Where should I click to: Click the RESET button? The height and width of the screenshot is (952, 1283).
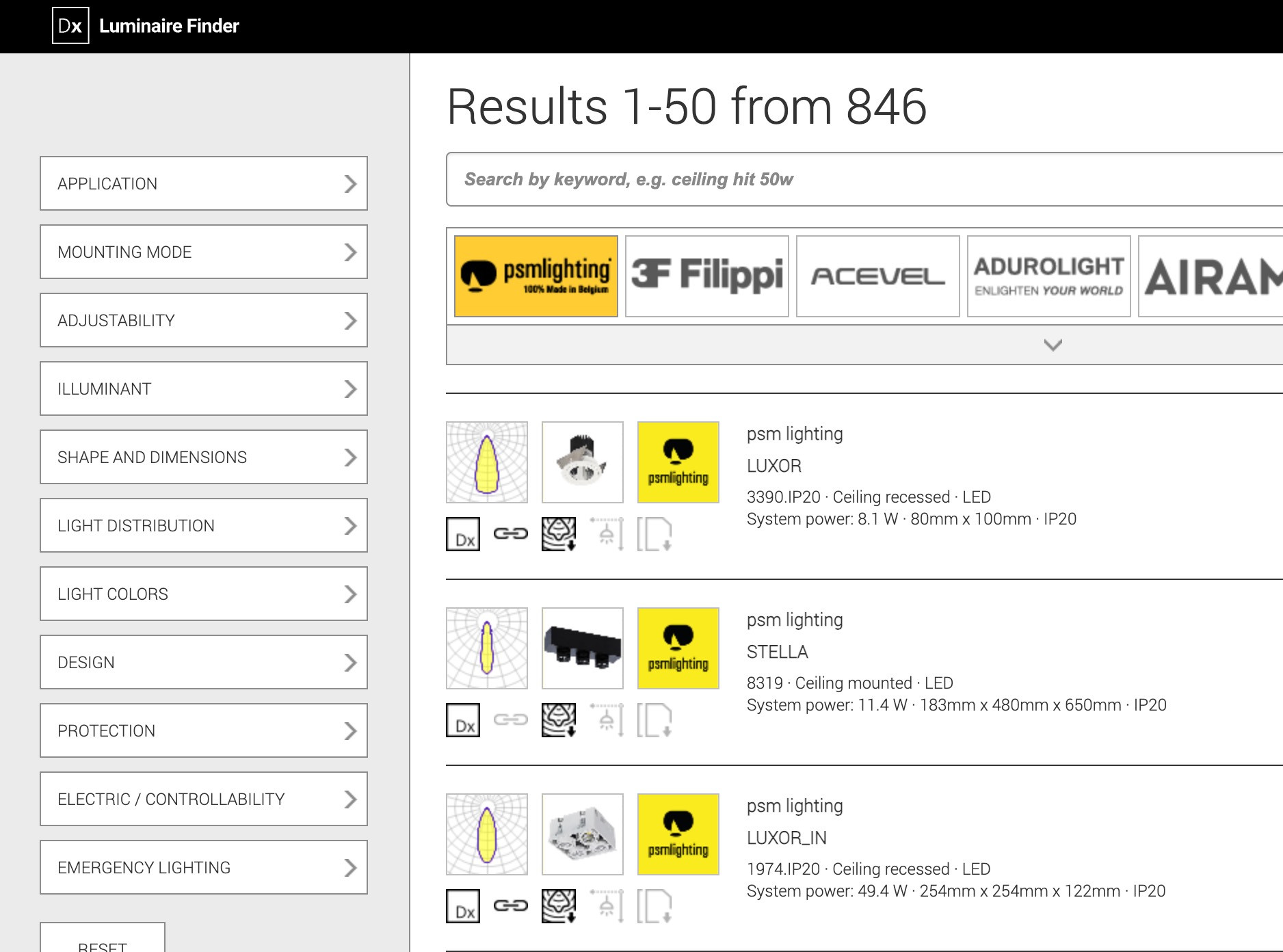[103, 938]
